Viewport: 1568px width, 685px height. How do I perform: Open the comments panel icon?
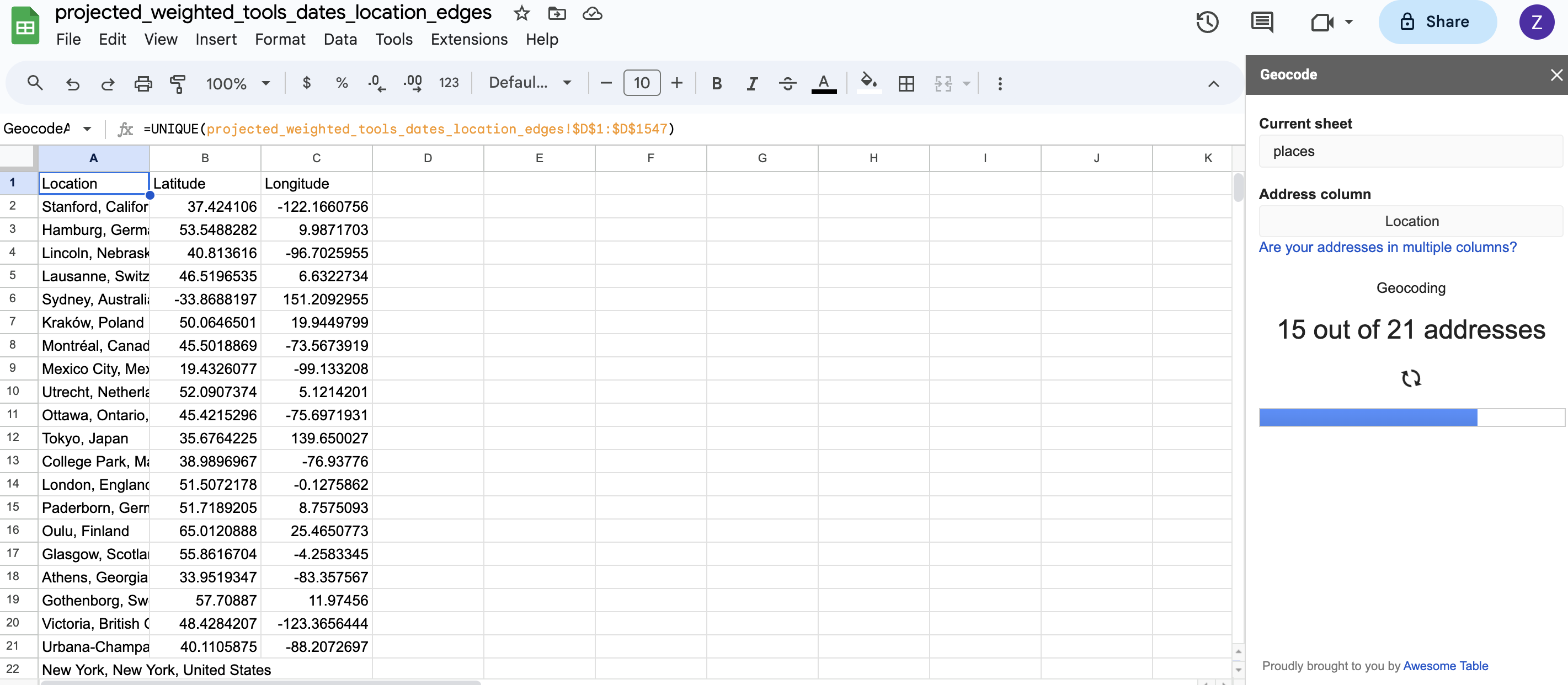click(1262, 23)
